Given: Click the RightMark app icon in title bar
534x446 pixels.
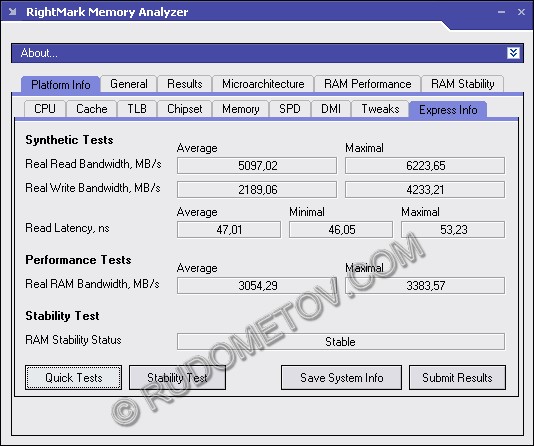Looking at the screenshot, I should [x=13, y=12].
